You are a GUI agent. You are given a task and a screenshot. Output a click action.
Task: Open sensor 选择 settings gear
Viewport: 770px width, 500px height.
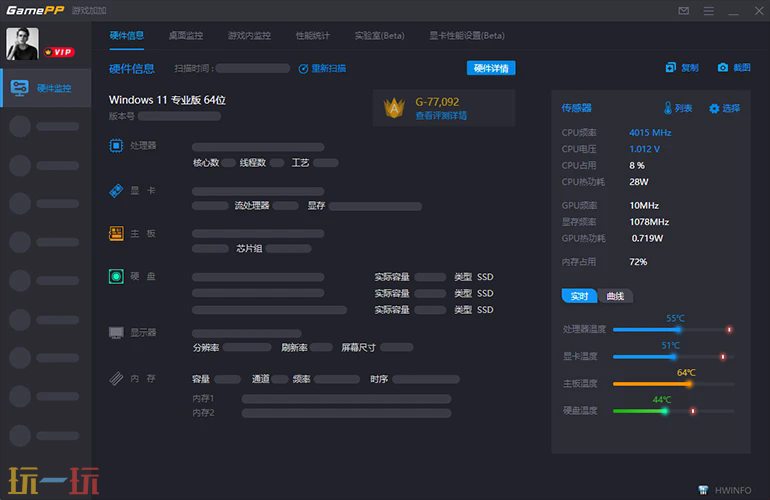(724, 108)
